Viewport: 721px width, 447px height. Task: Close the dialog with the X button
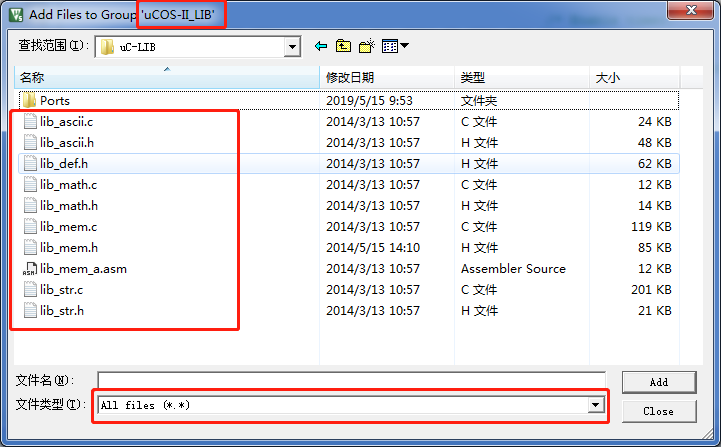pos(691,10)
